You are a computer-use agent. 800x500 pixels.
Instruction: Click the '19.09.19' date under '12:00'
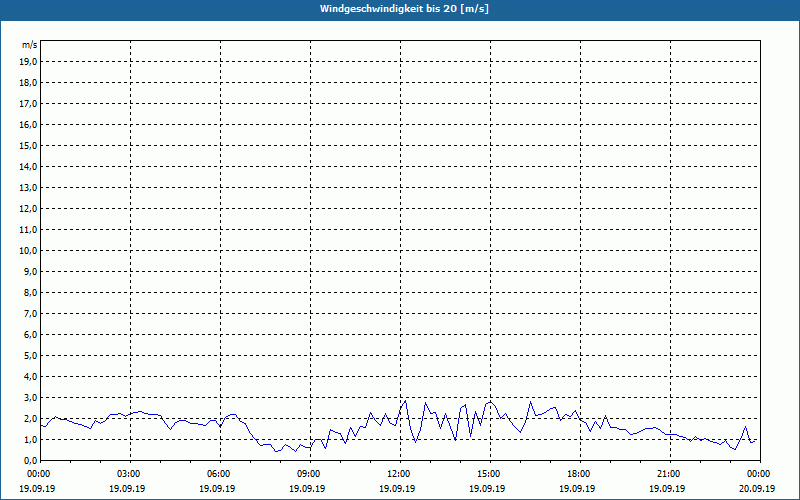coord(397,488)
